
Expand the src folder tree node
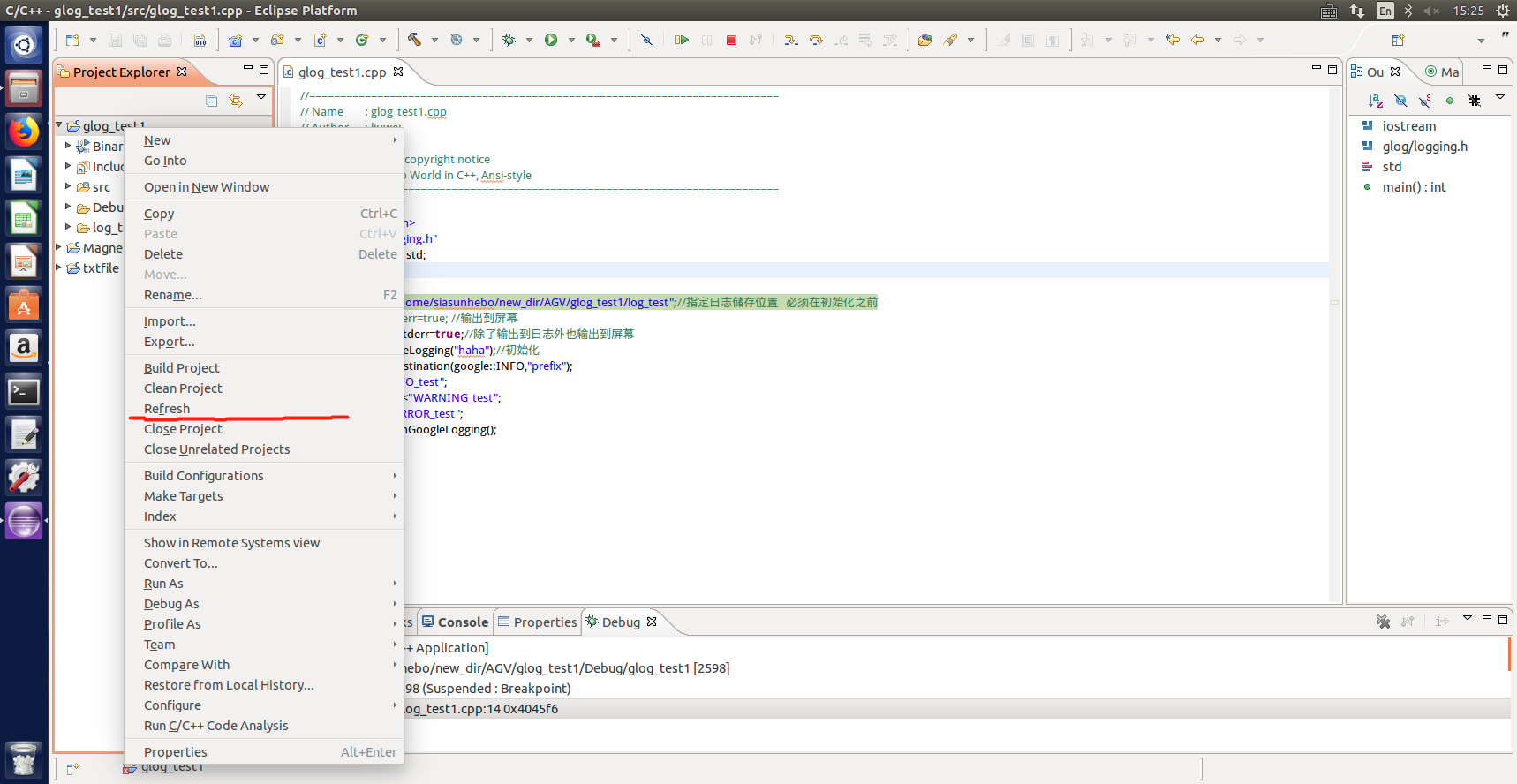point(68,186)
